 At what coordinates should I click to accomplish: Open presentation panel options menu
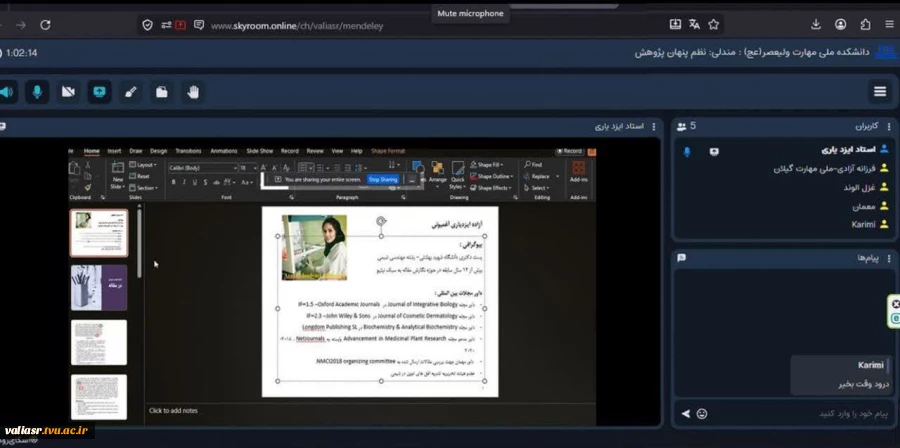point(654,126)
